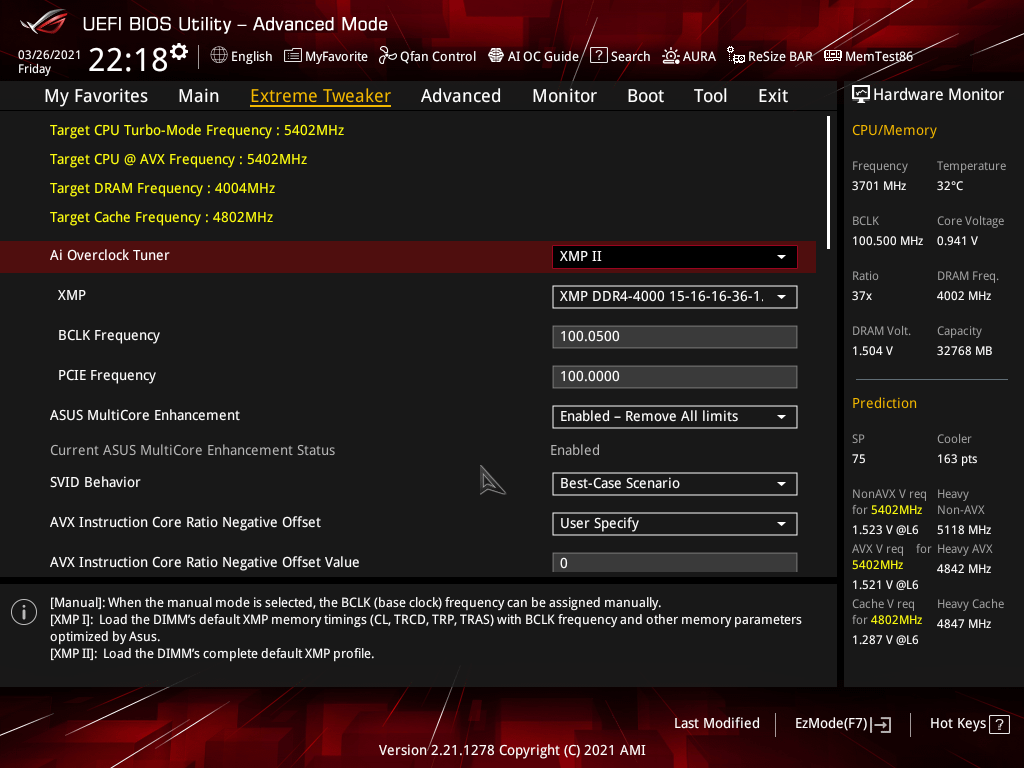Select the Extreme Tweaker tab
Screen dimensions: 1024x768
pos(321,96)
